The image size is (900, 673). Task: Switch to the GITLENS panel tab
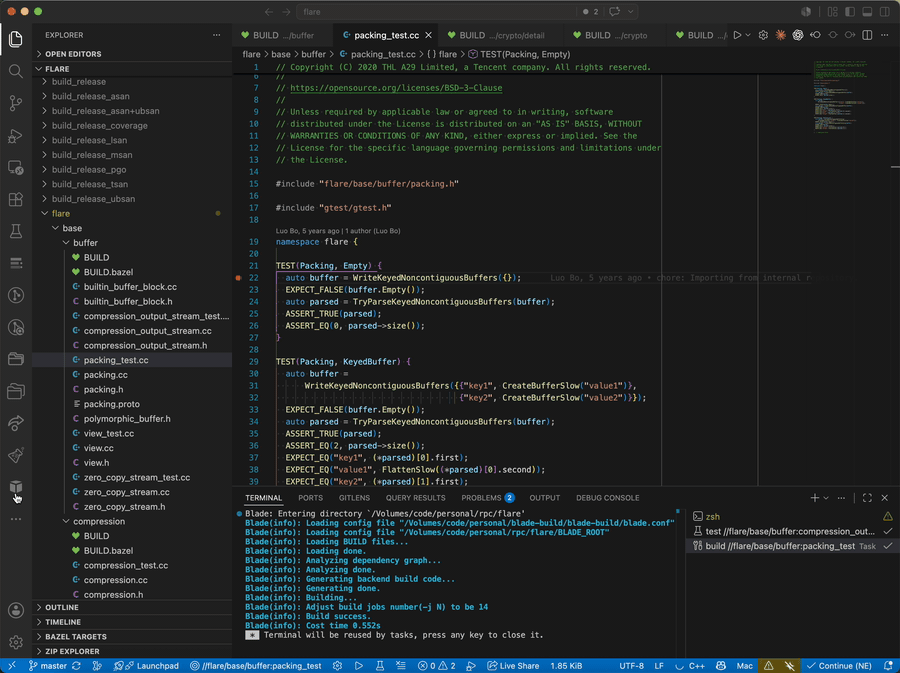click(x=354, y=498)
